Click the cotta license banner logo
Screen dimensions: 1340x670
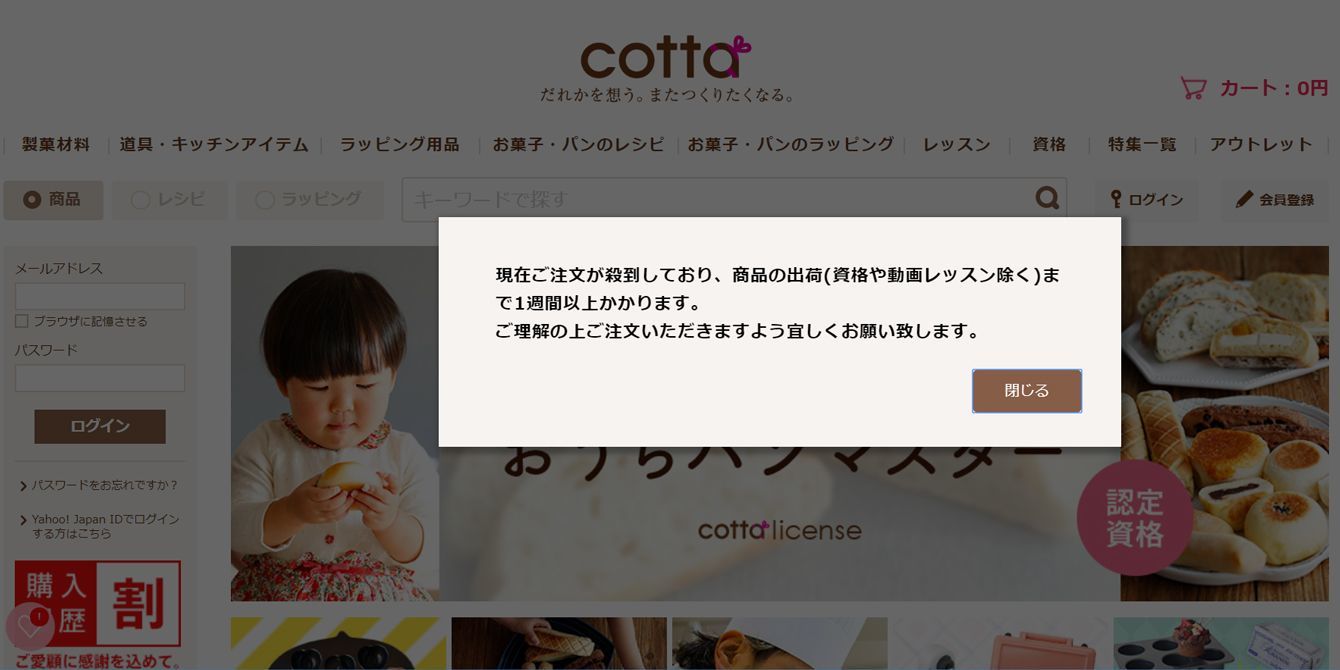[780, 529]
